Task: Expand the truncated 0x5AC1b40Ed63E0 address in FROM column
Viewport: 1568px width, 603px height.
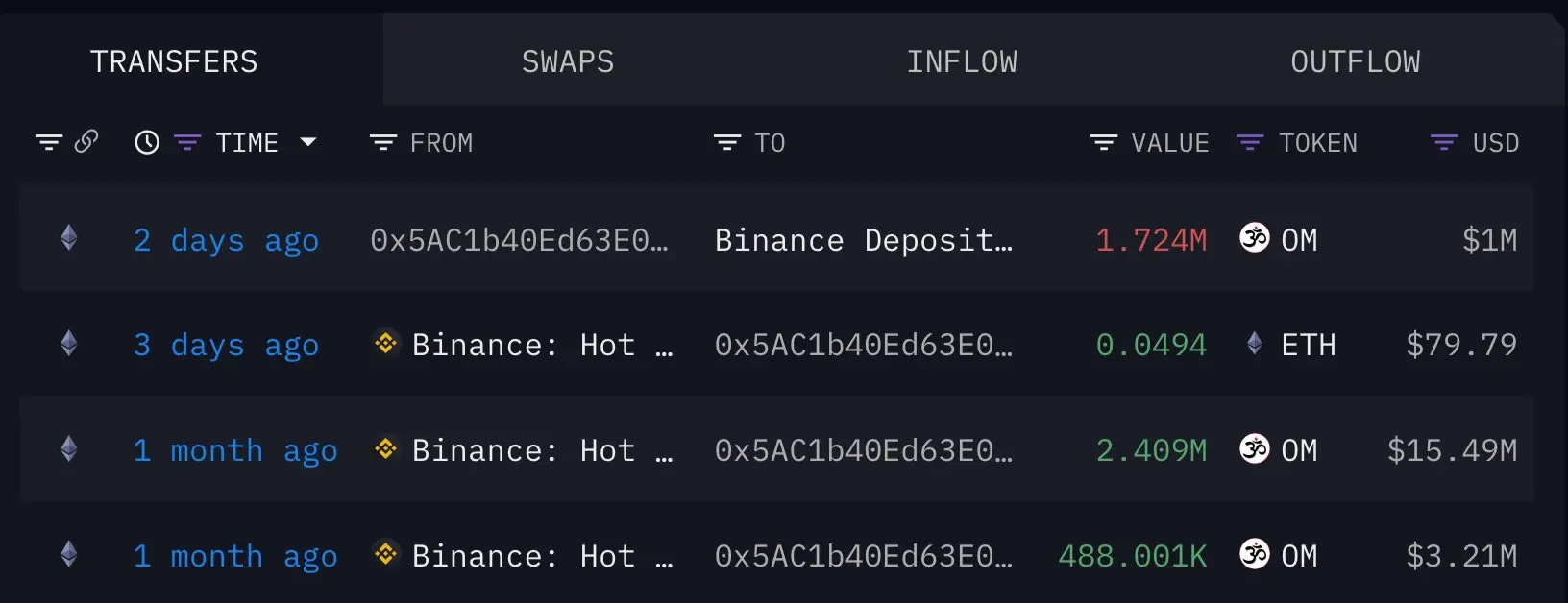Action: click(x=520, y=240)
